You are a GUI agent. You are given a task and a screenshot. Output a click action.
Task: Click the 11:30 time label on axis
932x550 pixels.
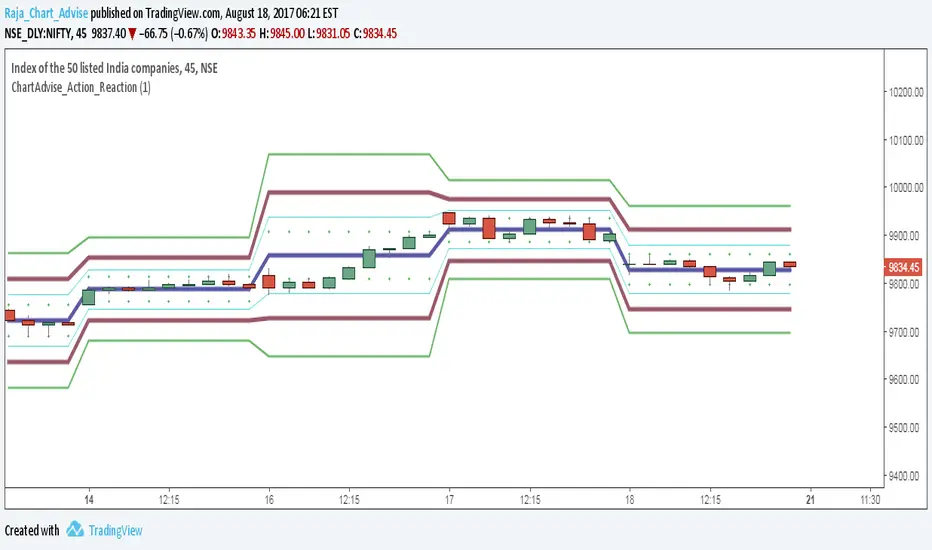tap(870, 498)
